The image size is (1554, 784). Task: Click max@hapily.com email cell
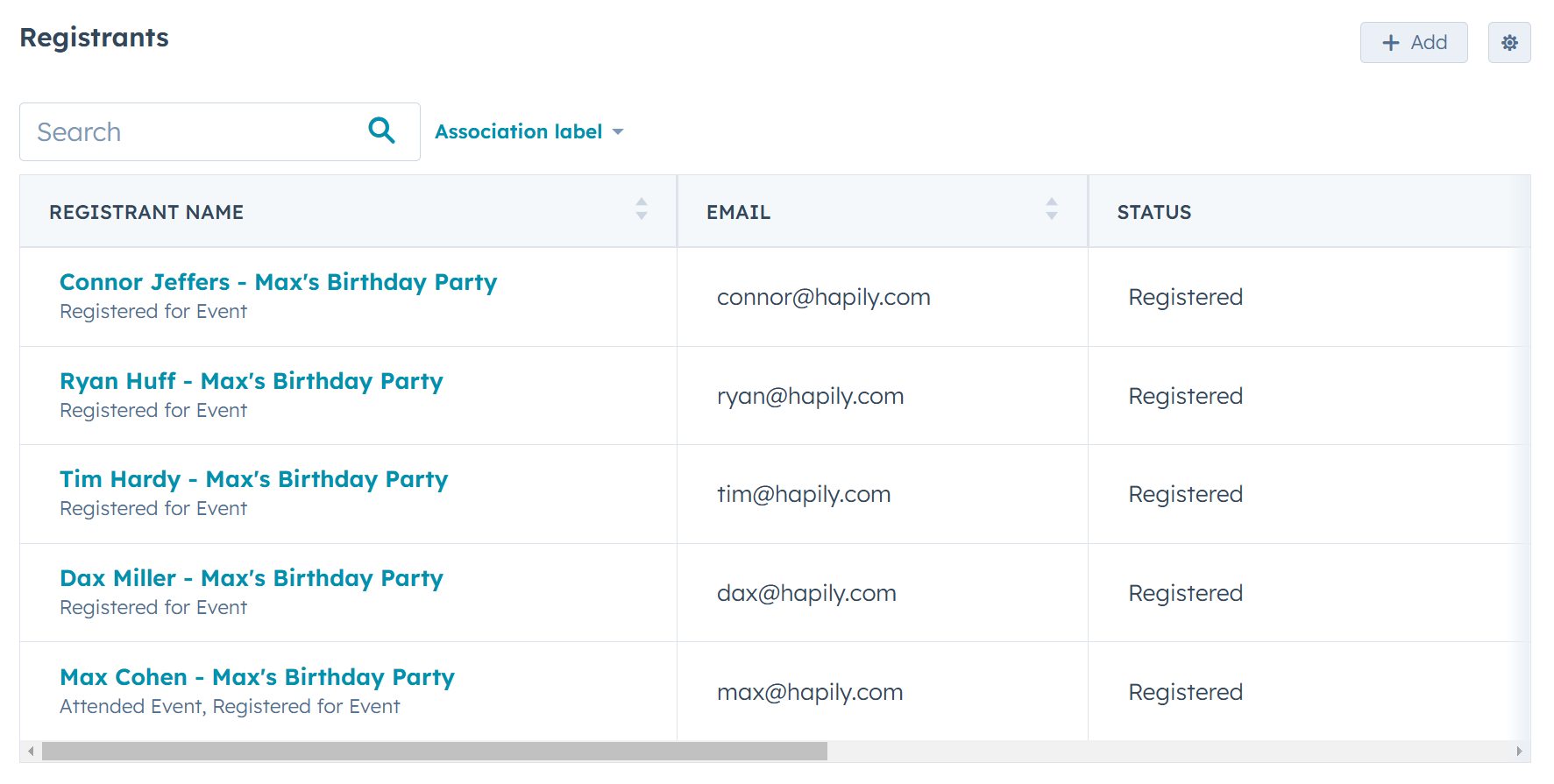pos(809,693)
